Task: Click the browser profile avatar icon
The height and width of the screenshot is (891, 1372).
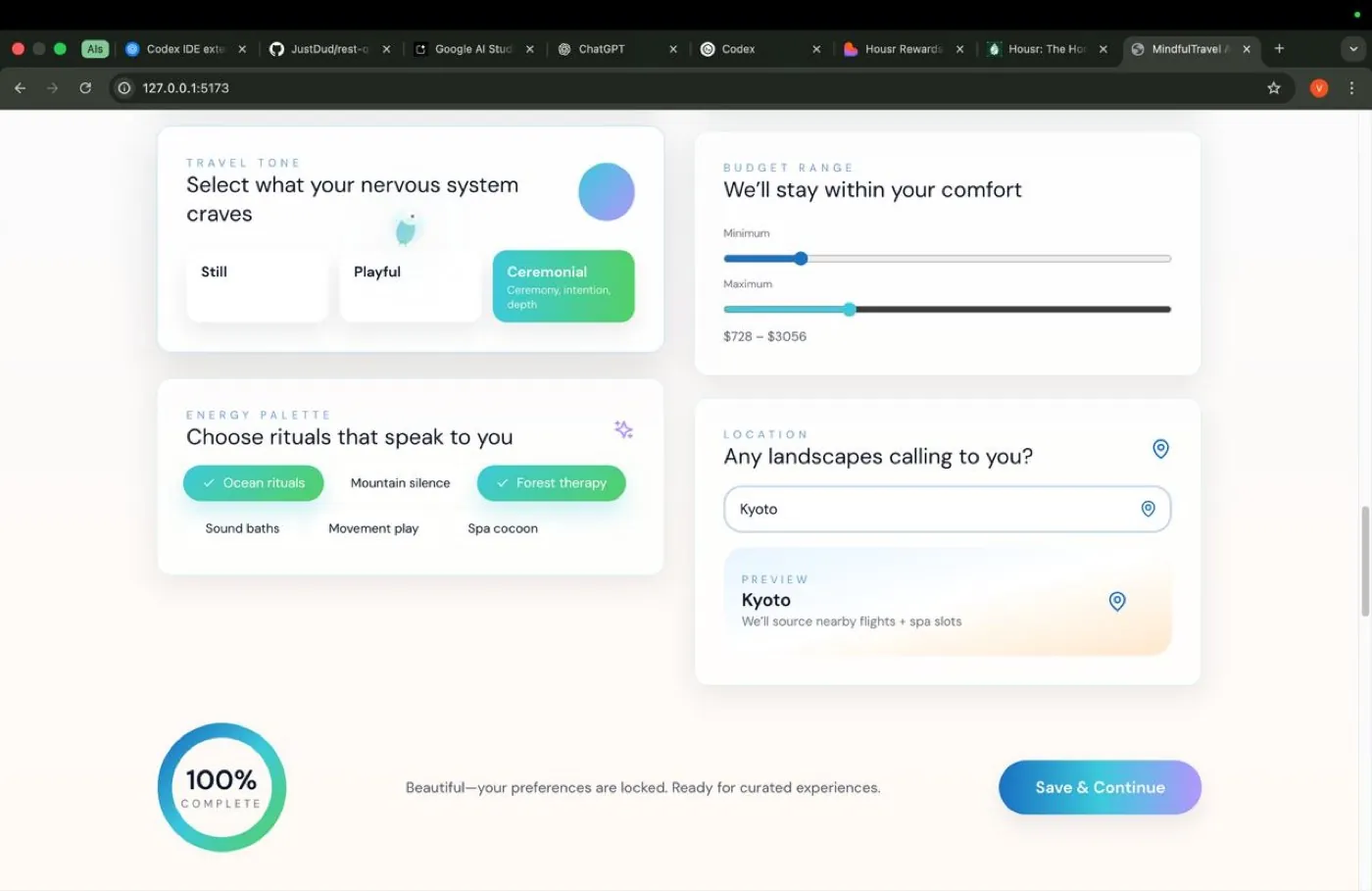Action: click(x=1319, y=88)
